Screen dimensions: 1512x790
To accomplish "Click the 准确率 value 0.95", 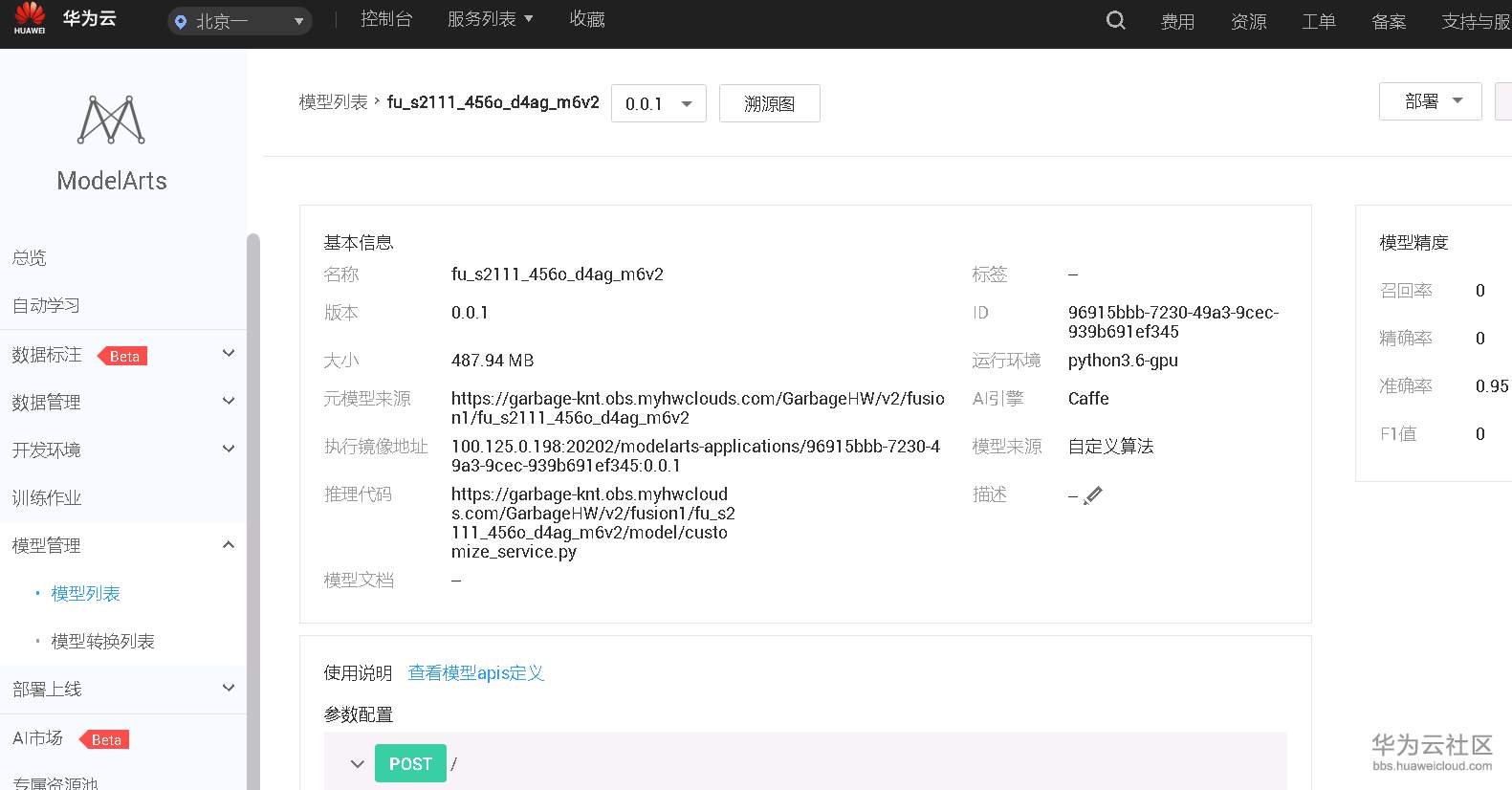I will 1492,386.
